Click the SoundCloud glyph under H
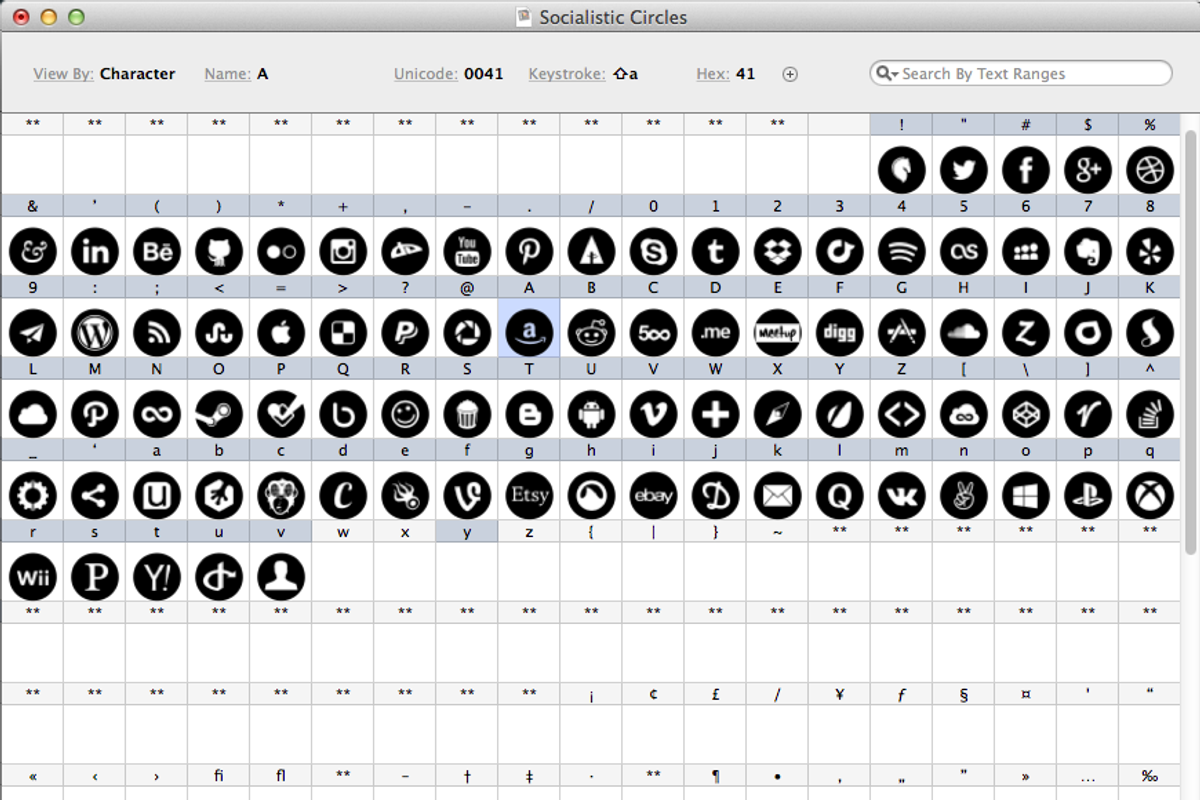 963,333
